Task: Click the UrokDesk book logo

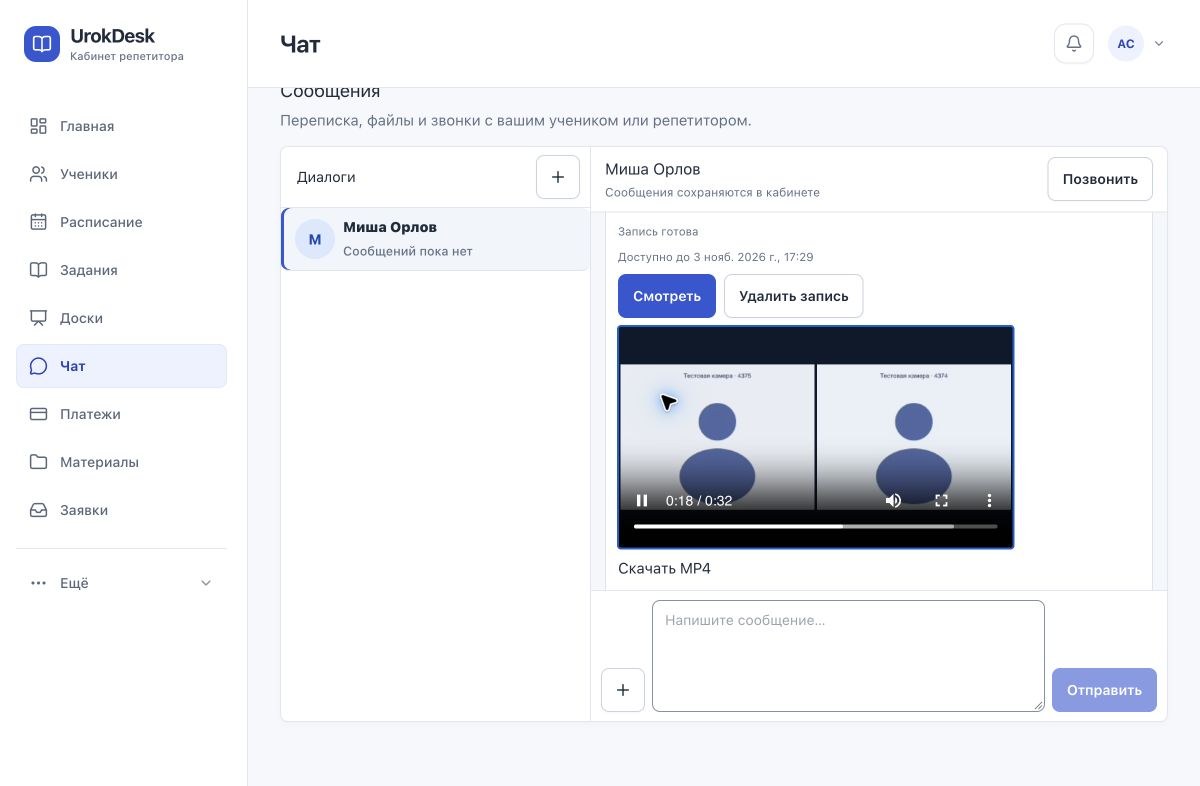Action: (x=42, y=44)
